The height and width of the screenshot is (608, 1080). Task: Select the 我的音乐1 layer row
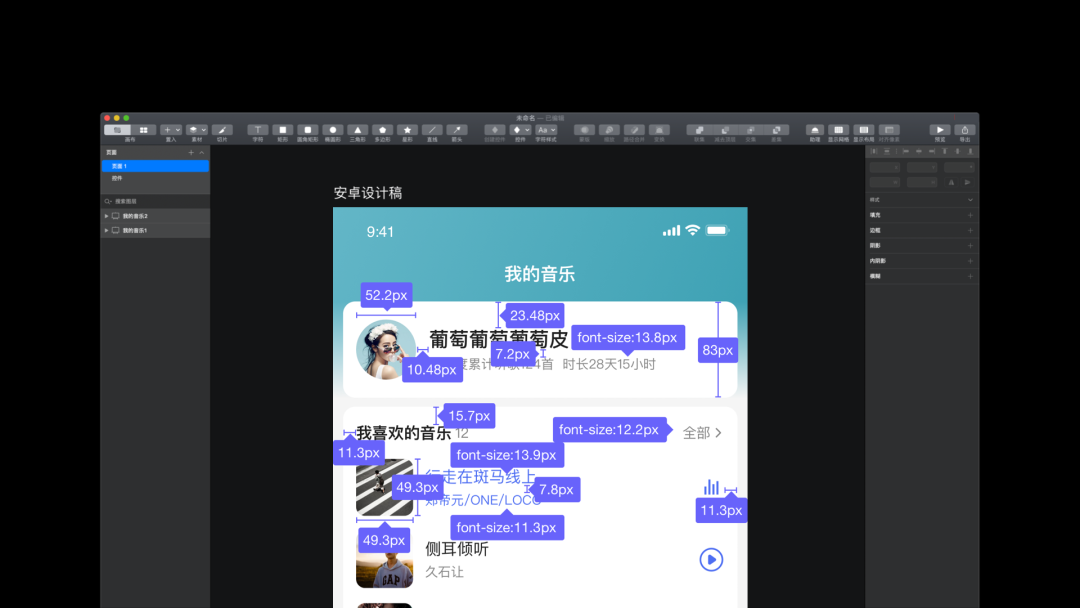[155, 230]
